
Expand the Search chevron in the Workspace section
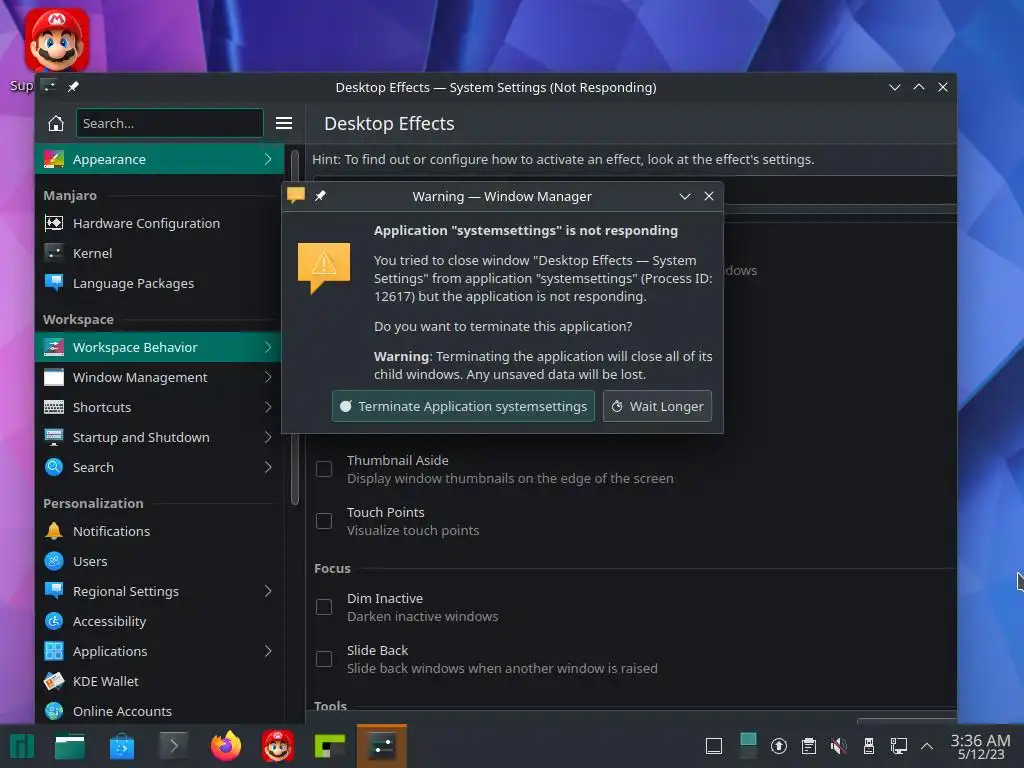click(x=268, y=467)
